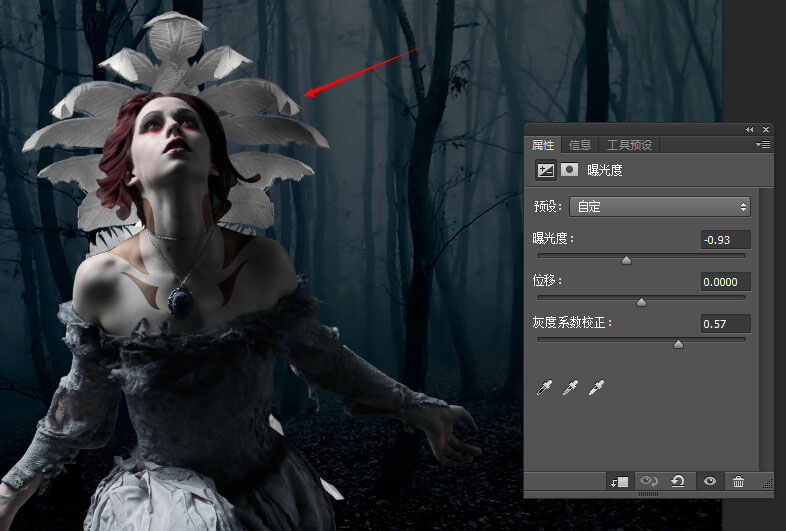Screen dimensions: 786x531
Task: Select the exposure adjustment icon
Action: (545, 170)
